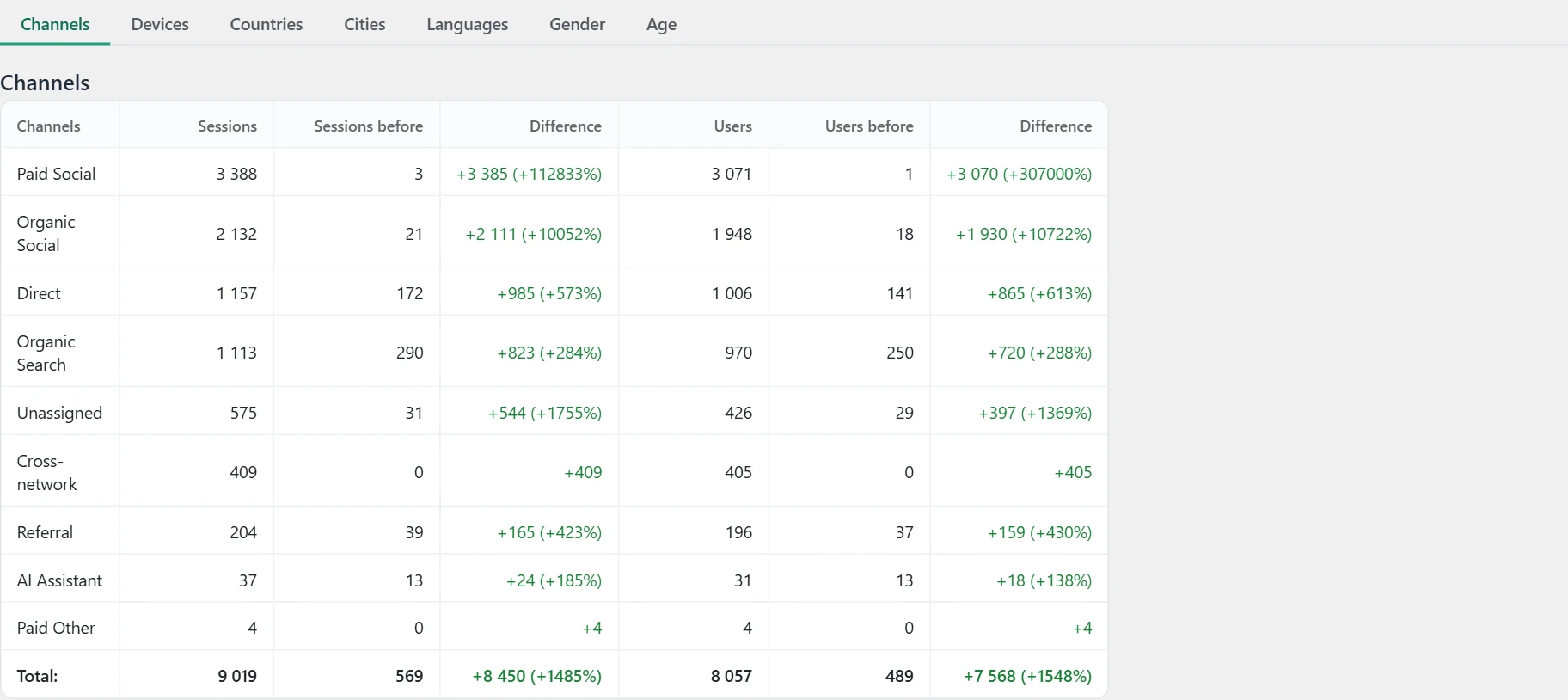The height and width of the screenshot is (700, 1568).
Task: Click the +7 568 (+1548%) total difference
Action: pyautogui.click(x=1028, y=676)
